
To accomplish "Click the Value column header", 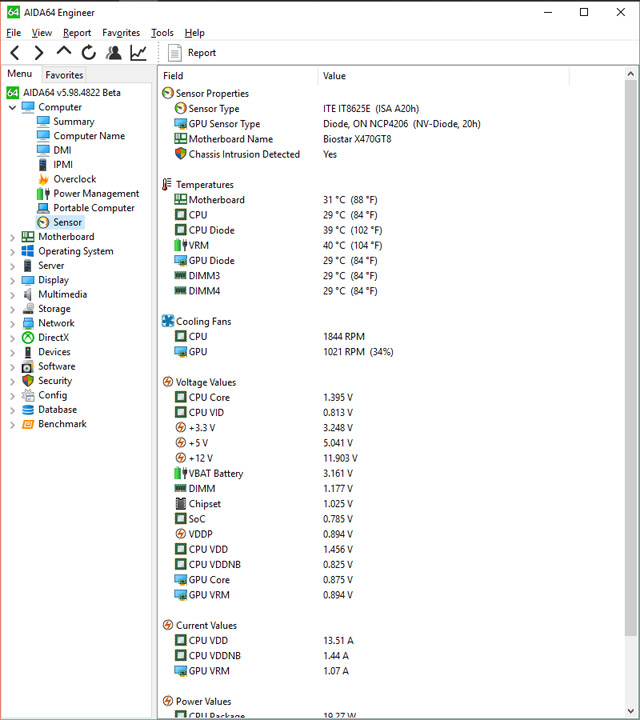I will [x=443, y=76].
